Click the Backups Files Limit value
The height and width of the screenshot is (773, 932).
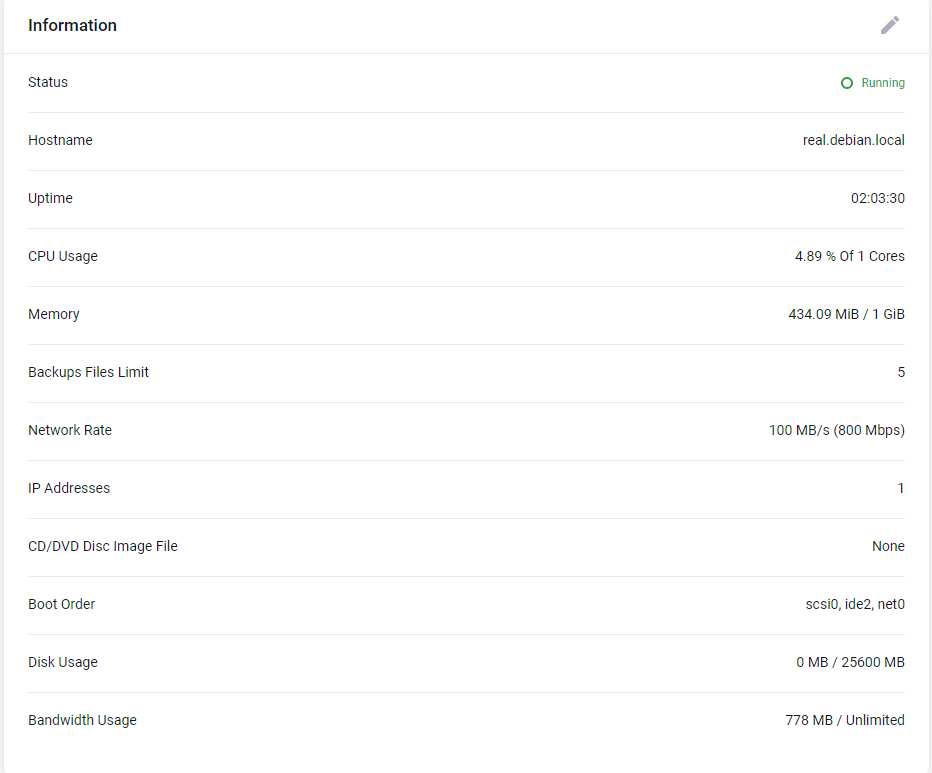pos(901,372)
